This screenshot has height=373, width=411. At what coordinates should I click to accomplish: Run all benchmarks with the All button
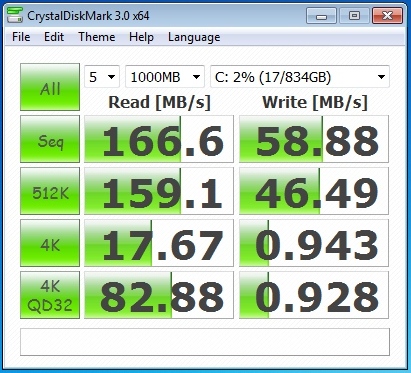(x=50, y=87)
